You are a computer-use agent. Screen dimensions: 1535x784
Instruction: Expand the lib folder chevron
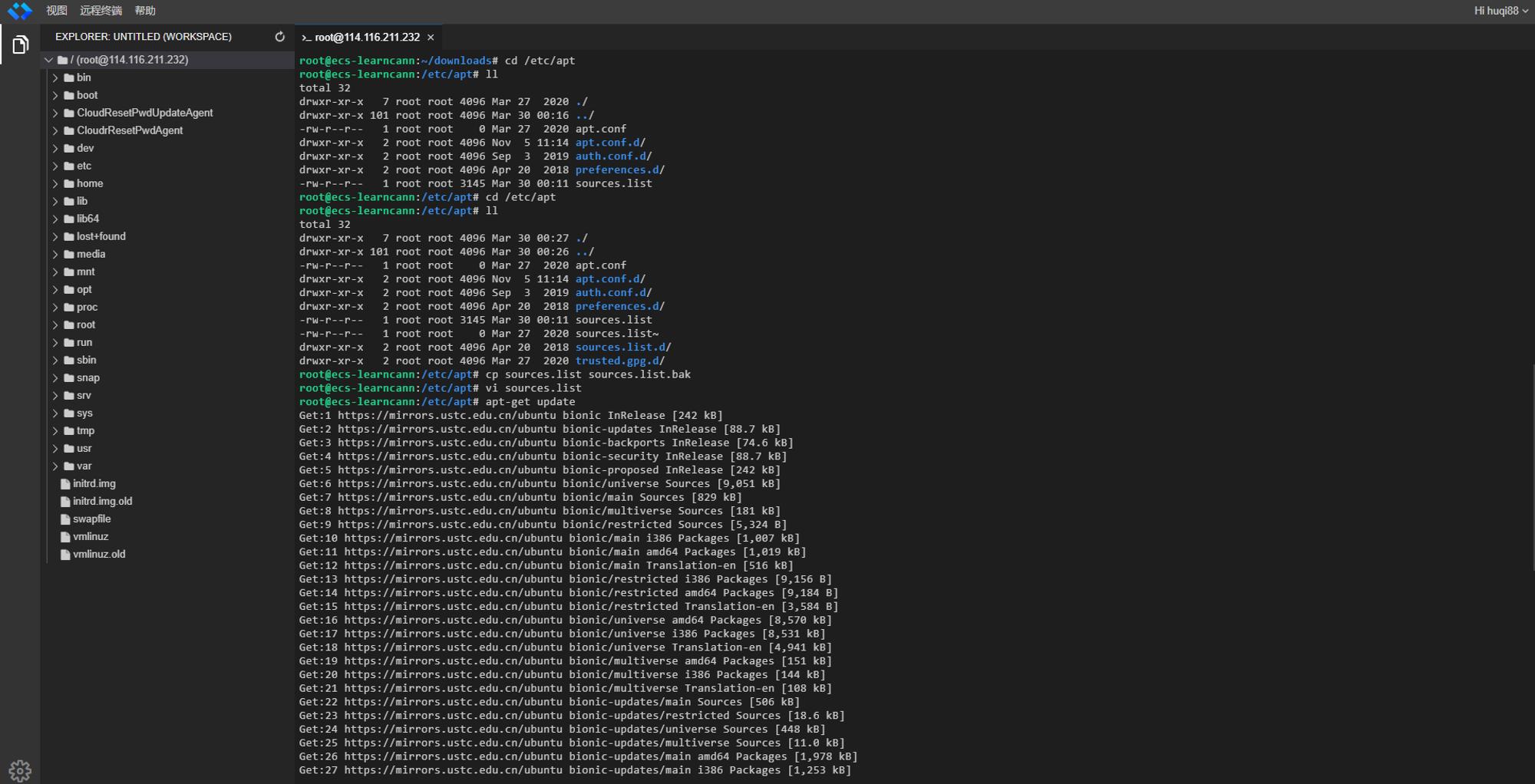55,201
